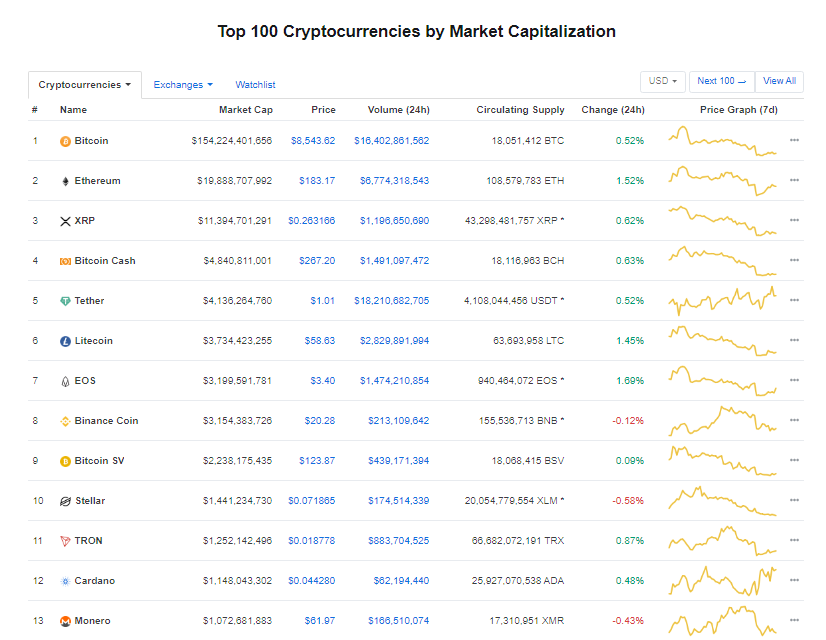This screenshot has height=640, width=826.
Task: Click TRON circulating supply 66,682,072,191 TRX
Action: tap(518, 541)
